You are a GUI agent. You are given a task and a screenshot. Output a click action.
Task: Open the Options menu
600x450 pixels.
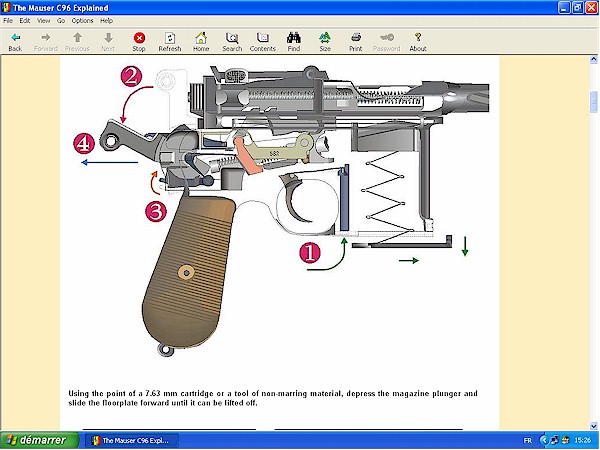point(82,21)
